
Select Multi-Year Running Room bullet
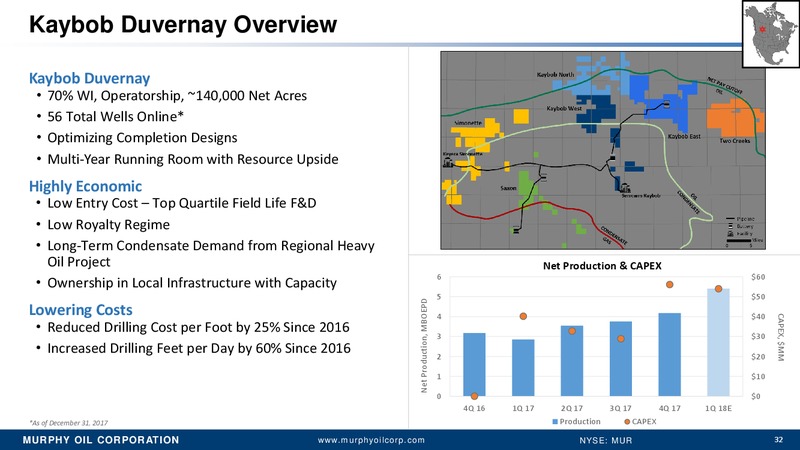coord(193,159)
